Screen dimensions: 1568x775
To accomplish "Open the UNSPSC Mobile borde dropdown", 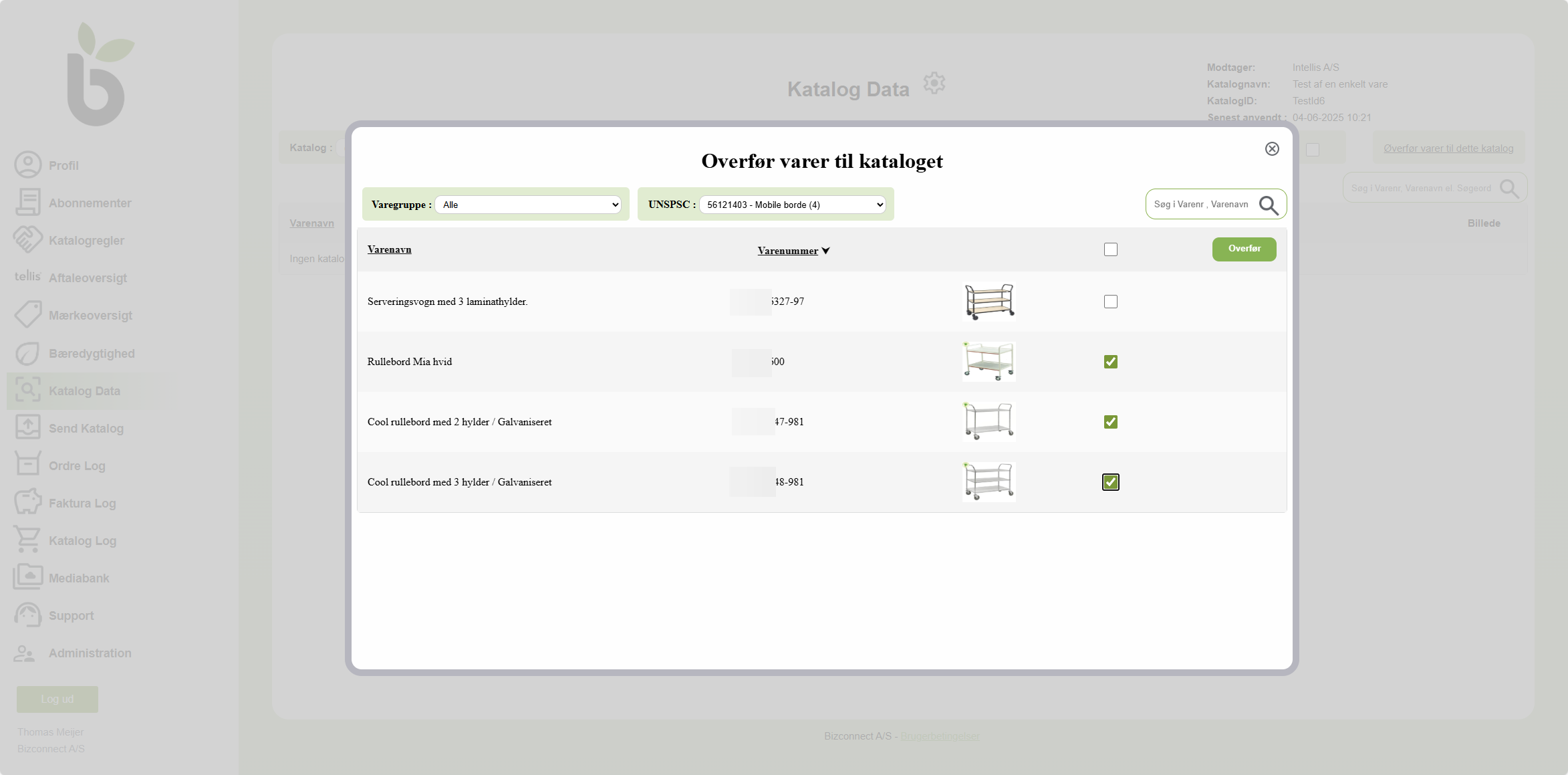I will tap(792, 205).
